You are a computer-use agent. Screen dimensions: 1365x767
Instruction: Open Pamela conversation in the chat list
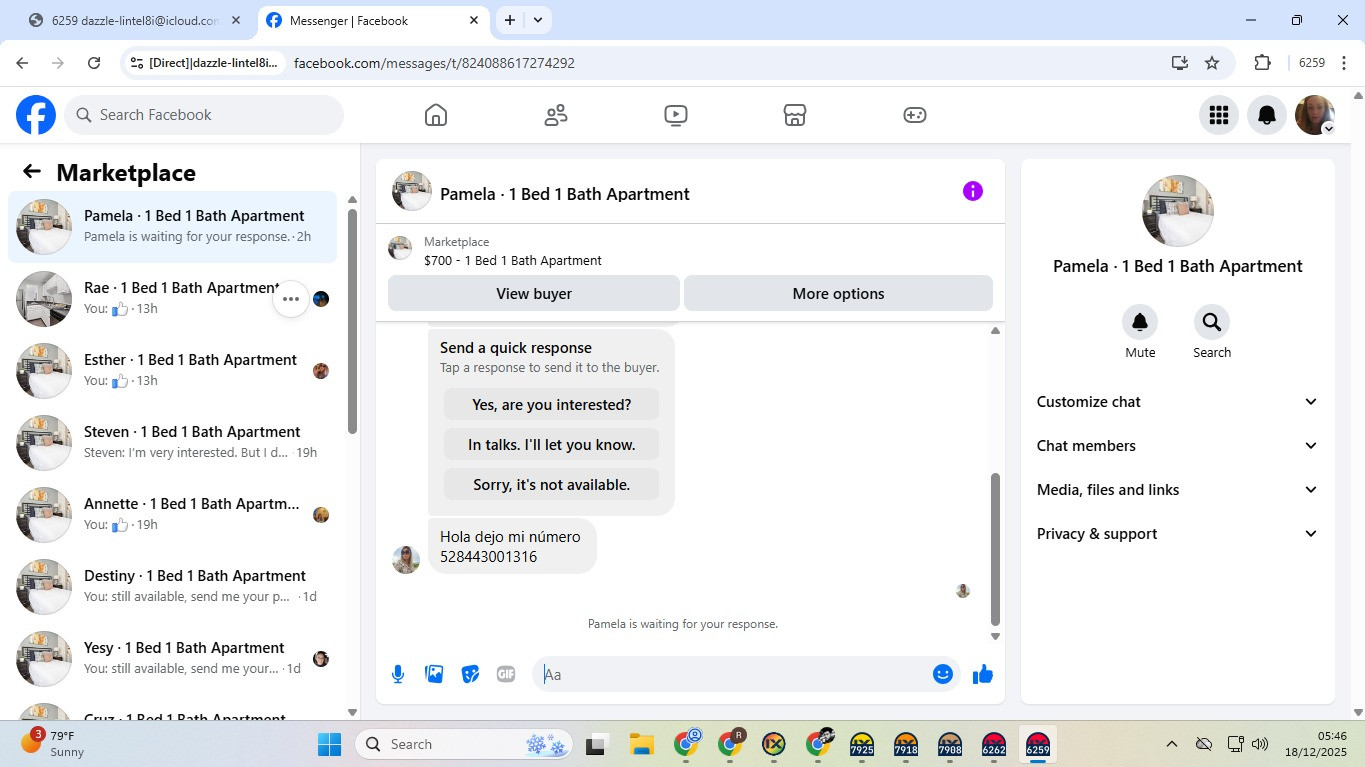pyautogui.click(x=173, y=227)
